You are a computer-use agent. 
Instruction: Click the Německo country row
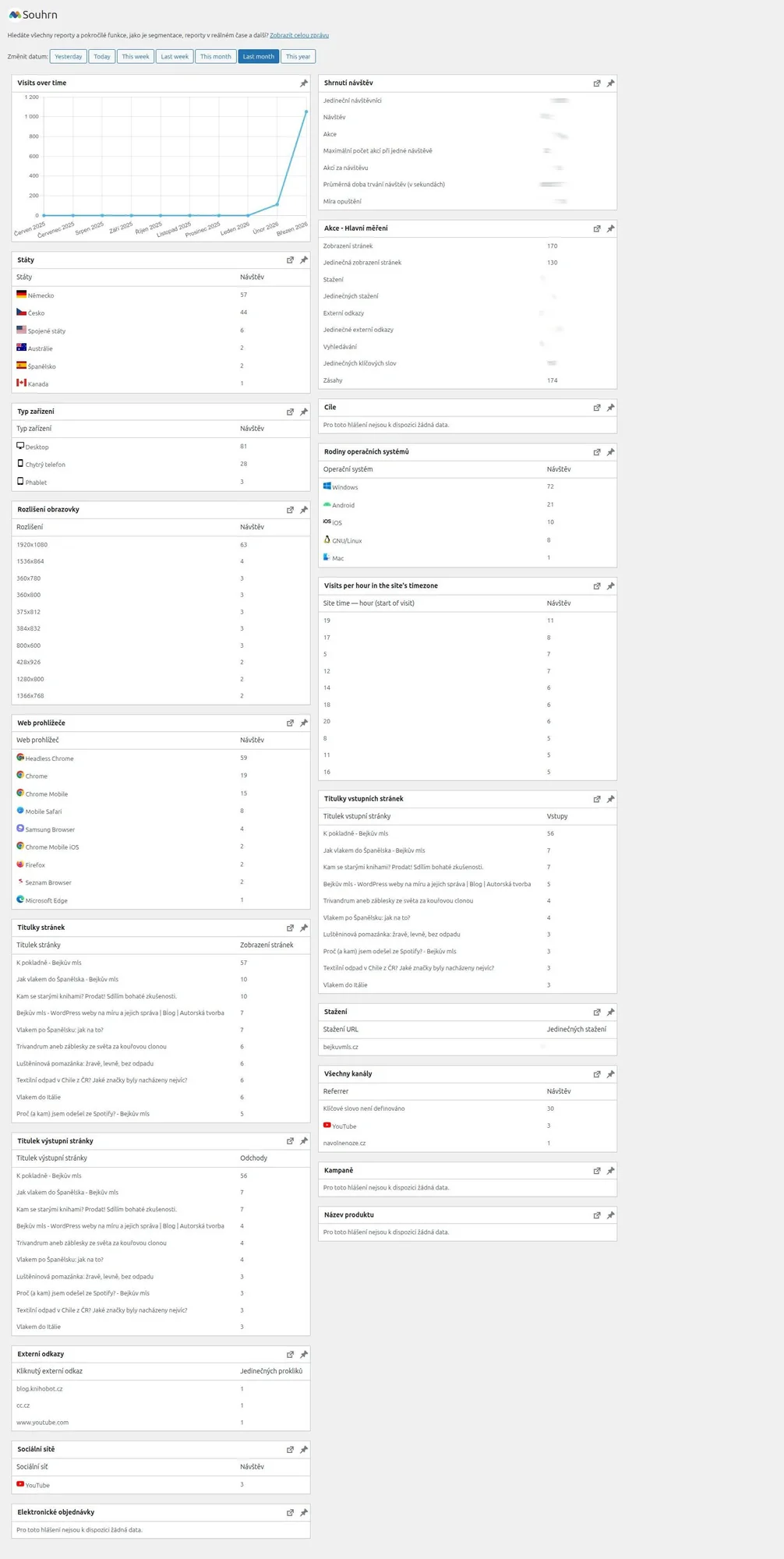tap(161, 295)
